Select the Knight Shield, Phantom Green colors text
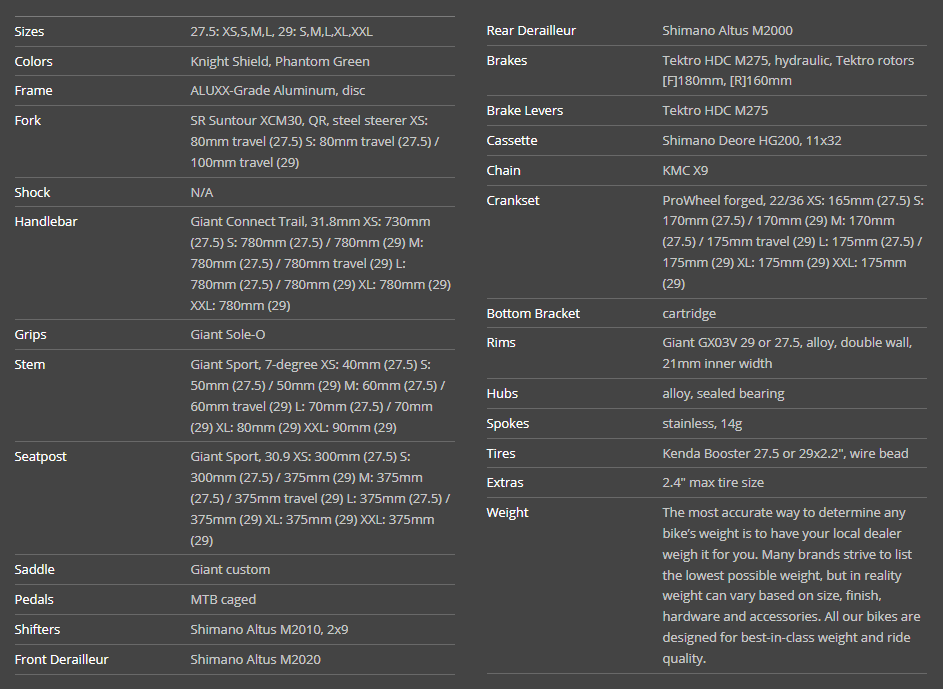Image resolution: width=943 pixels, height=689 pixels. tap(280, 62)
